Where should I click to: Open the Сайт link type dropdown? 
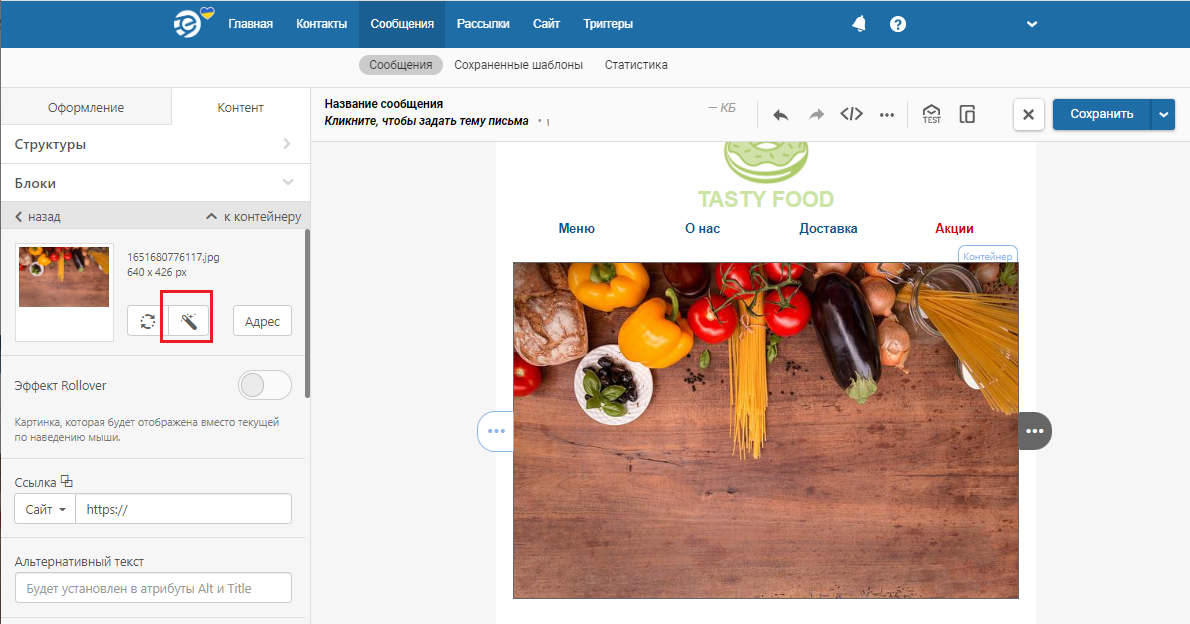pos(46,509)
